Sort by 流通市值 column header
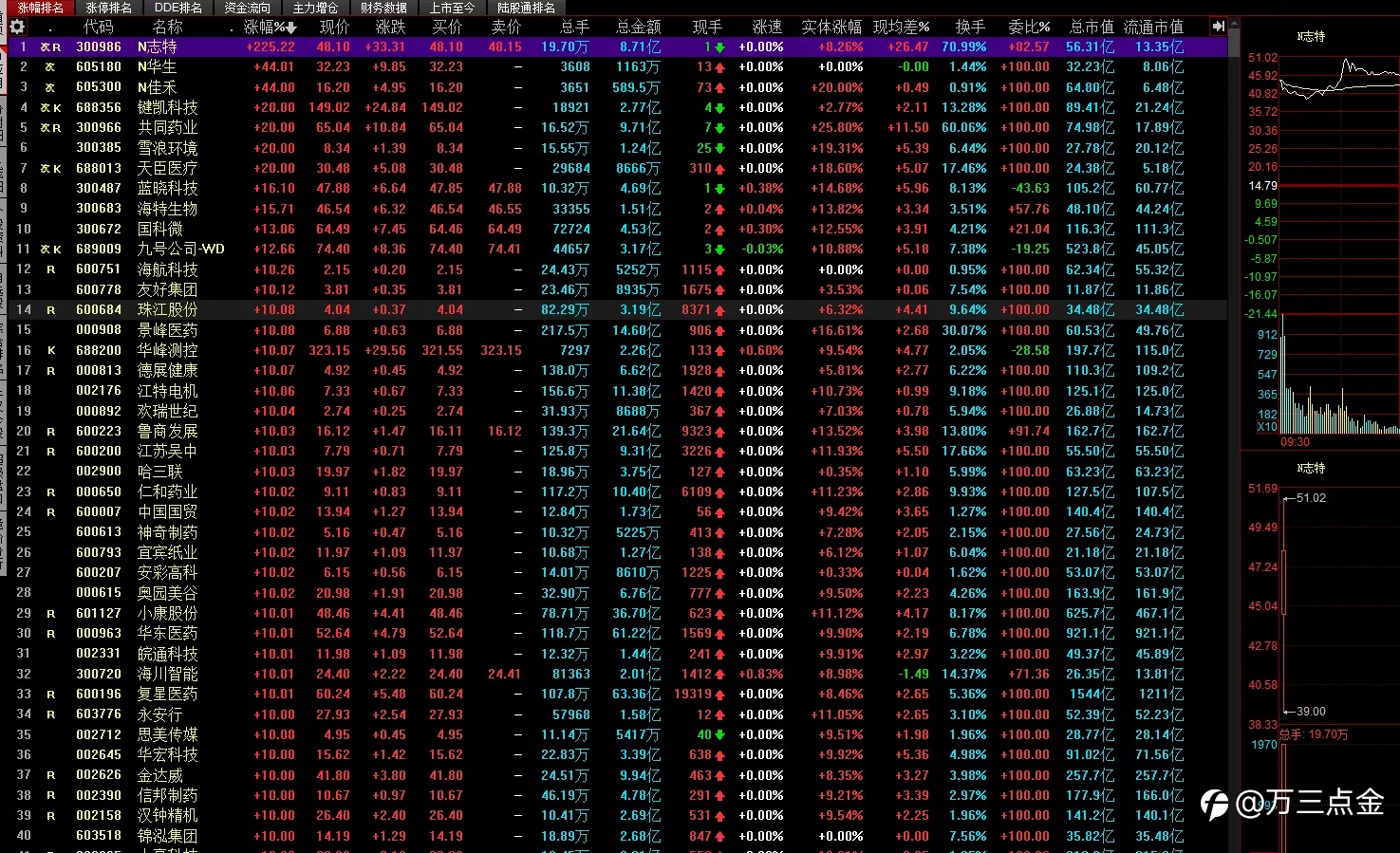The width and height of the screenshot is (1400, 853). pyautogui.click(x=1153, y=27)
